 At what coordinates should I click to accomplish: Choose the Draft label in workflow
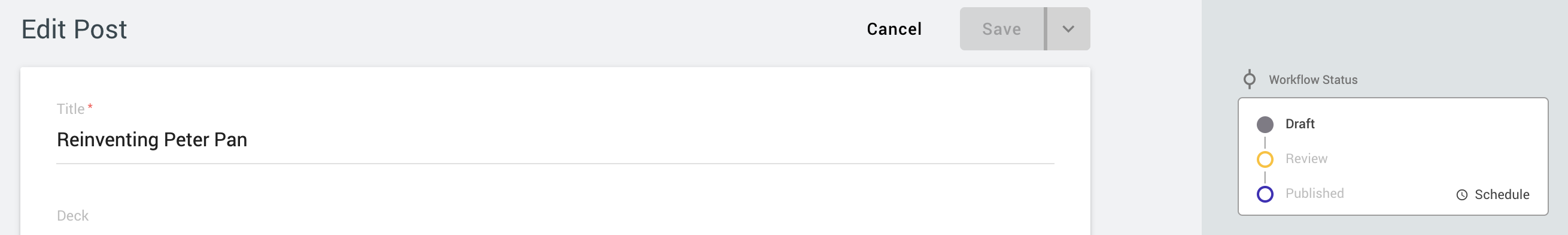pyautogui.click(x=1299, y=124)
